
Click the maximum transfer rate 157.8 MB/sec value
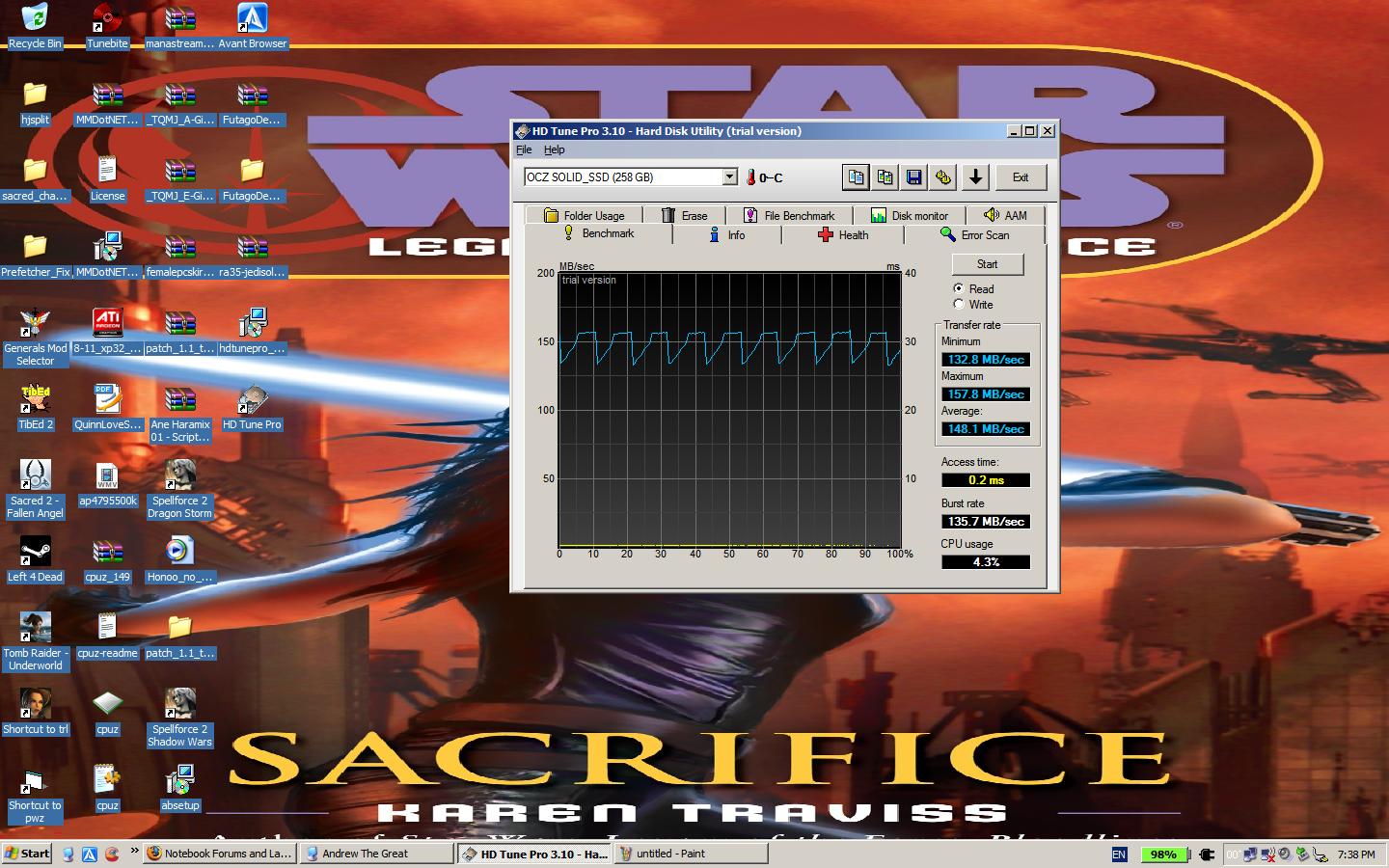pyautogui.click(x=986, y=393)
